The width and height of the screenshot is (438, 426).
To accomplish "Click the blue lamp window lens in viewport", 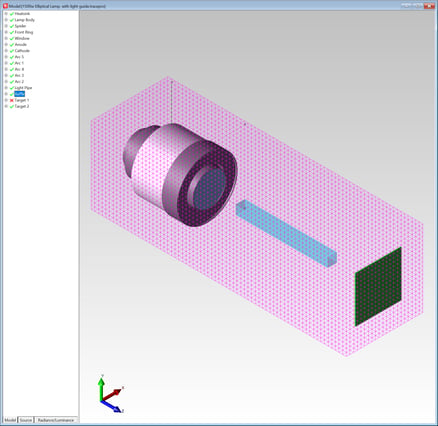I will click(x=210, y=189).
